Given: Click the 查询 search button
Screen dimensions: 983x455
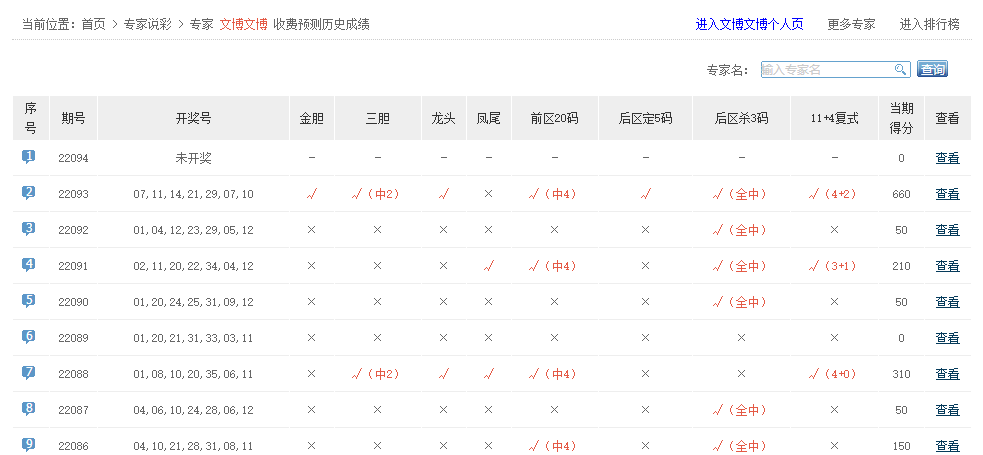Looking at the screenshot, I should click(931, 69).
